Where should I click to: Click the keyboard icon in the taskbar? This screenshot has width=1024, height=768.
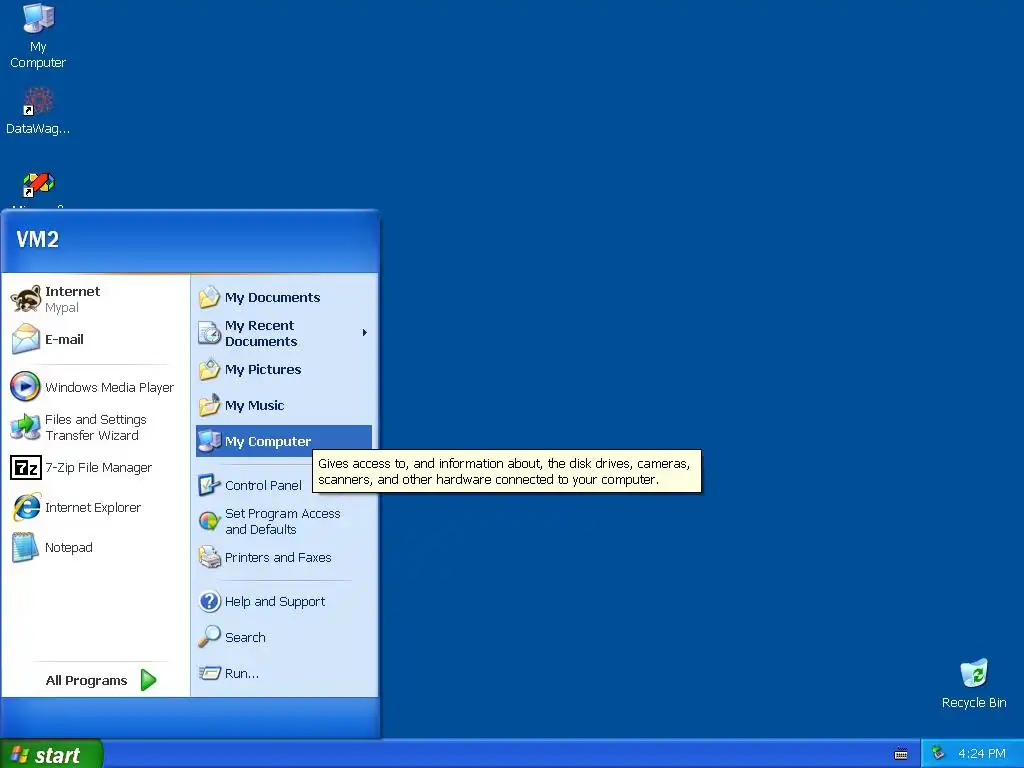click(x=901, y=754)
